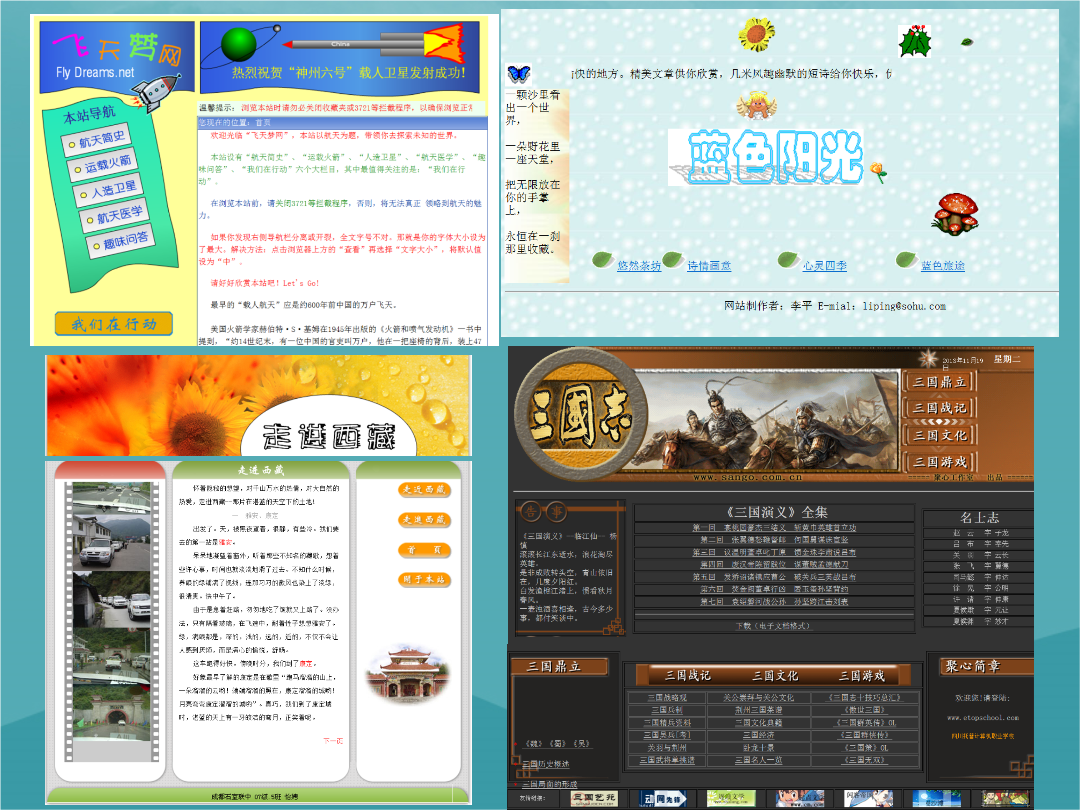This screenshot has height=810, width=1080.
Task: Click the orange 关于本站 button
Action: click(x=424, y=580)
